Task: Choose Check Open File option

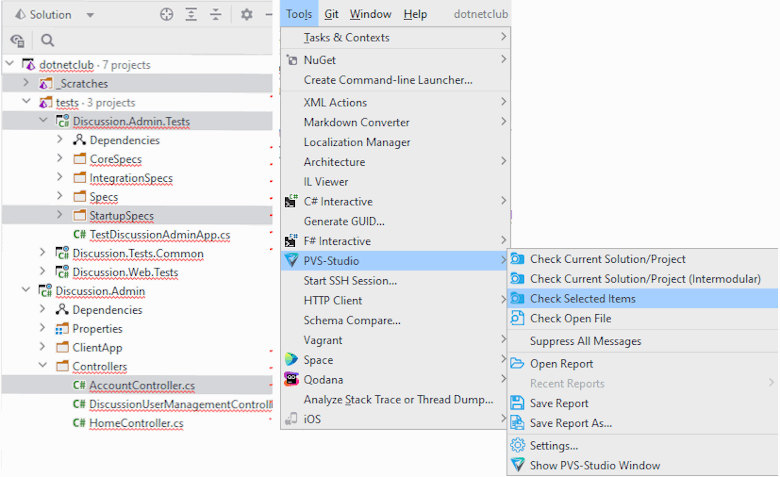Action: (570, 318)
